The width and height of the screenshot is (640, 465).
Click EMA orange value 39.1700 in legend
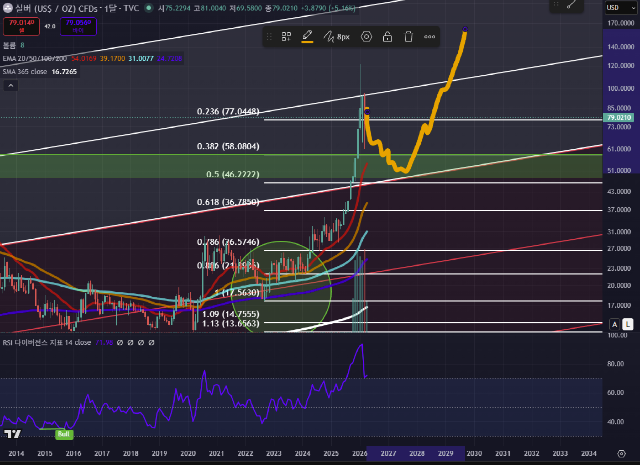tap(112, 58)
